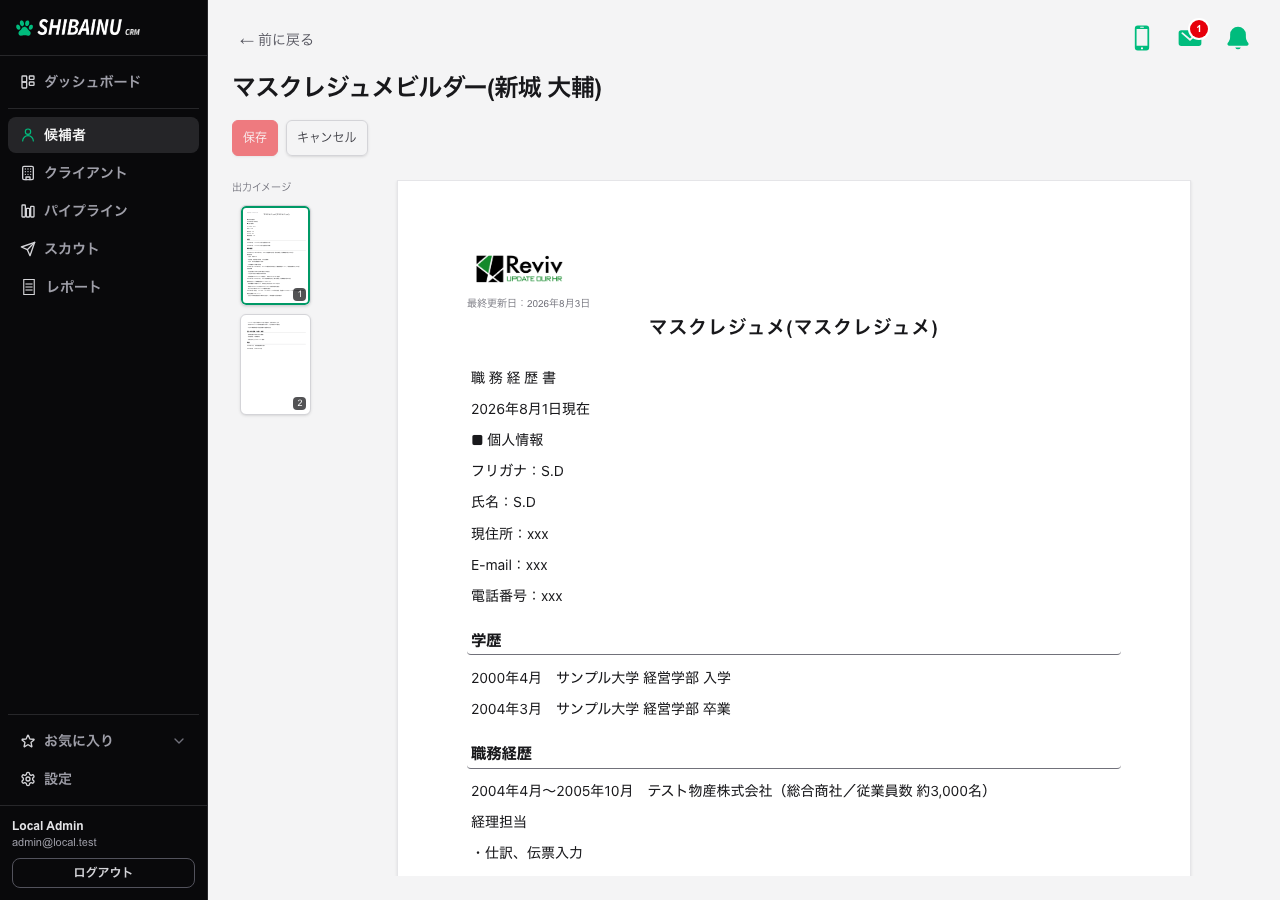Click the フリガナ：S.D line
The height and width of the screenshot is (900, 1280).
pos(517,471)
